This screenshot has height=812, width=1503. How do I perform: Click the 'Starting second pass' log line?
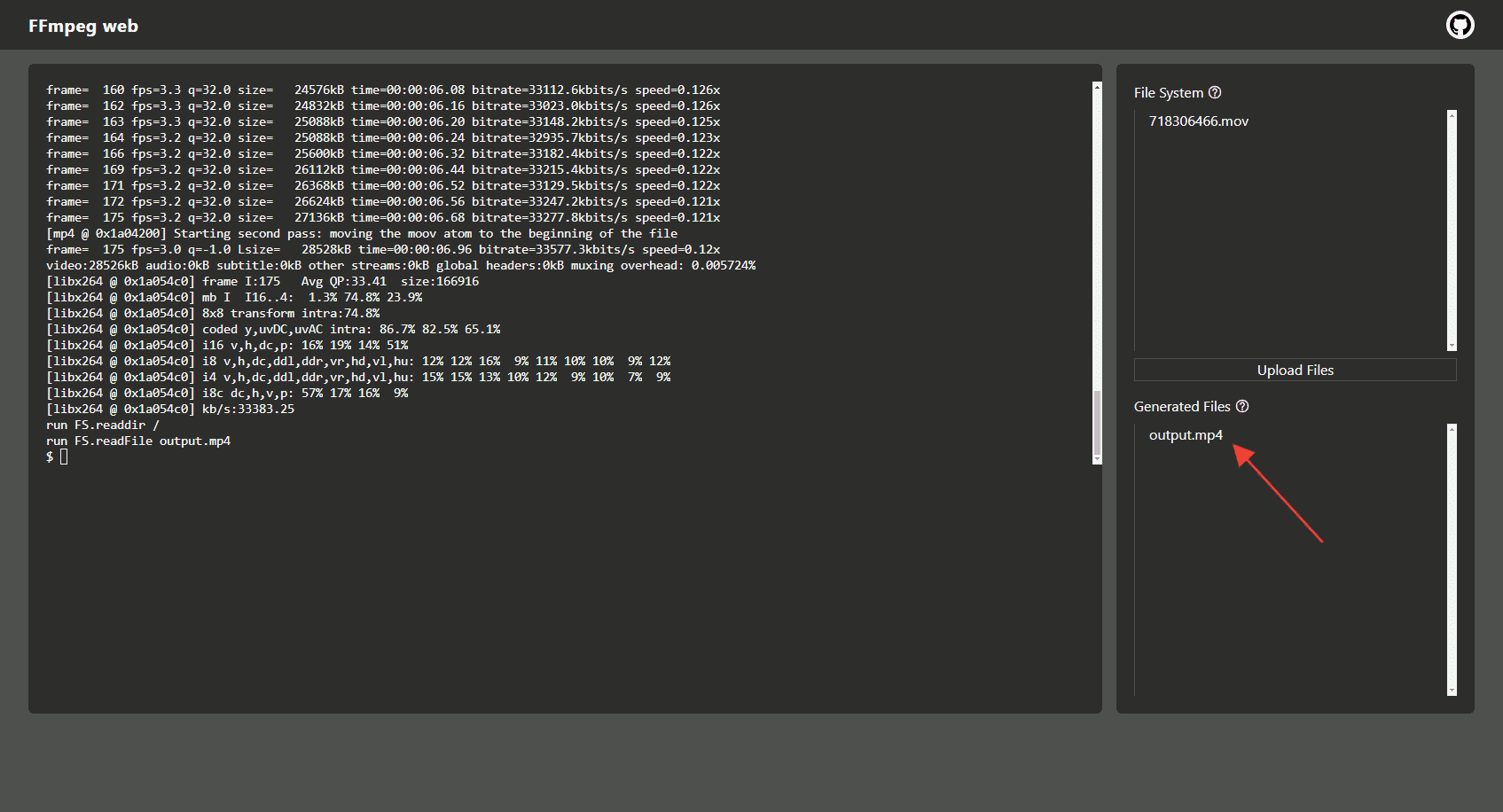coord(362,233)
